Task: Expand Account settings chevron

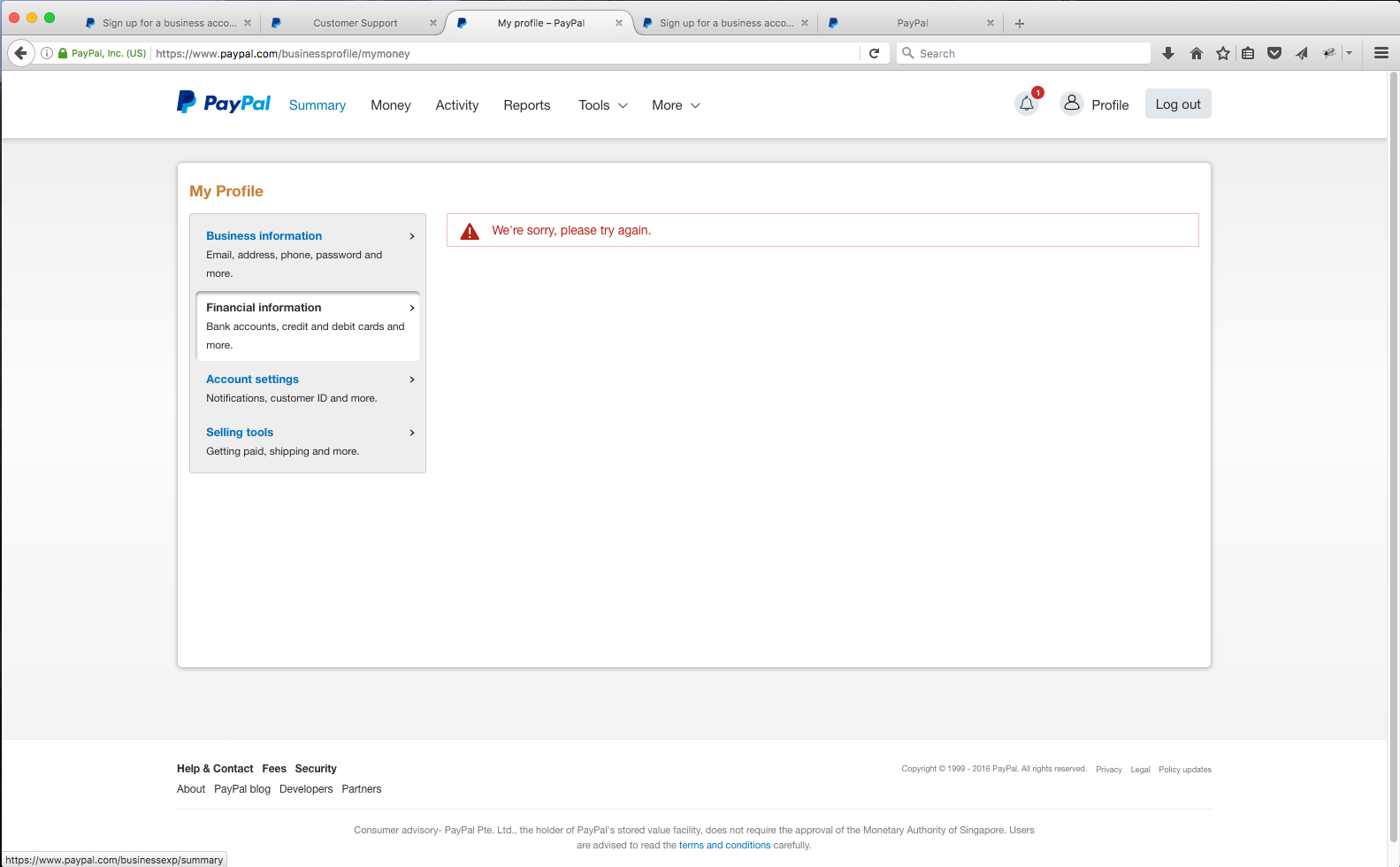Action: (412, 380)
